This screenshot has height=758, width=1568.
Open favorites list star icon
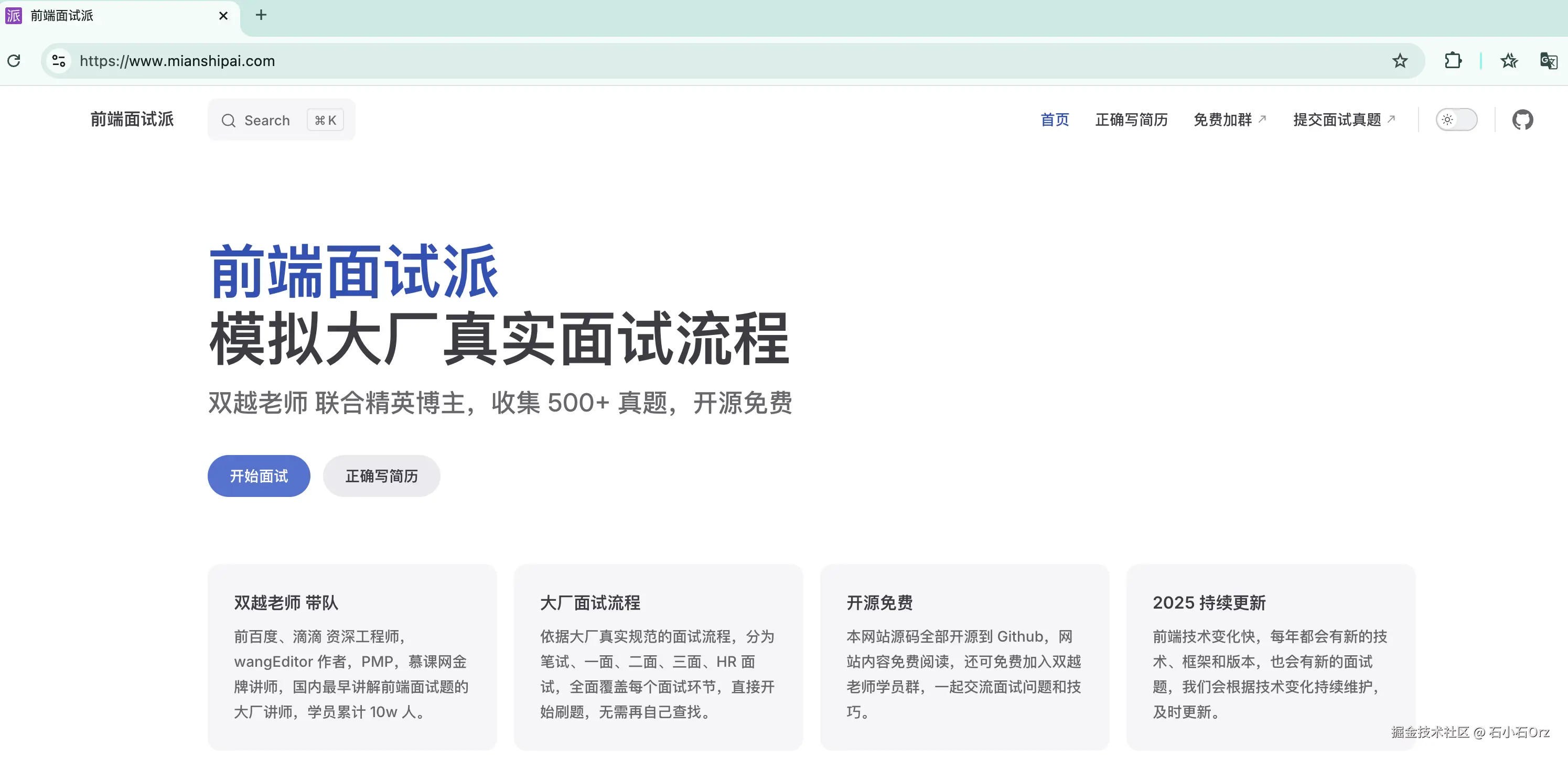click(1509, 61)
